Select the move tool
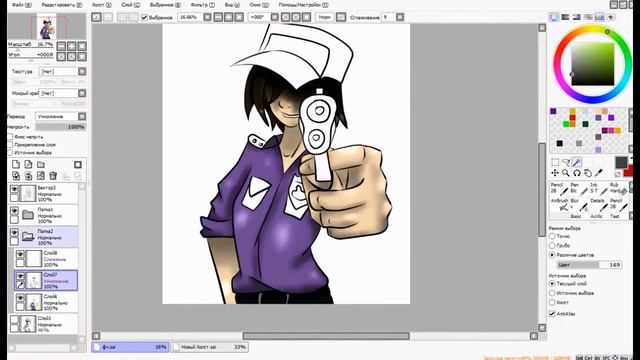 [555, 173]
